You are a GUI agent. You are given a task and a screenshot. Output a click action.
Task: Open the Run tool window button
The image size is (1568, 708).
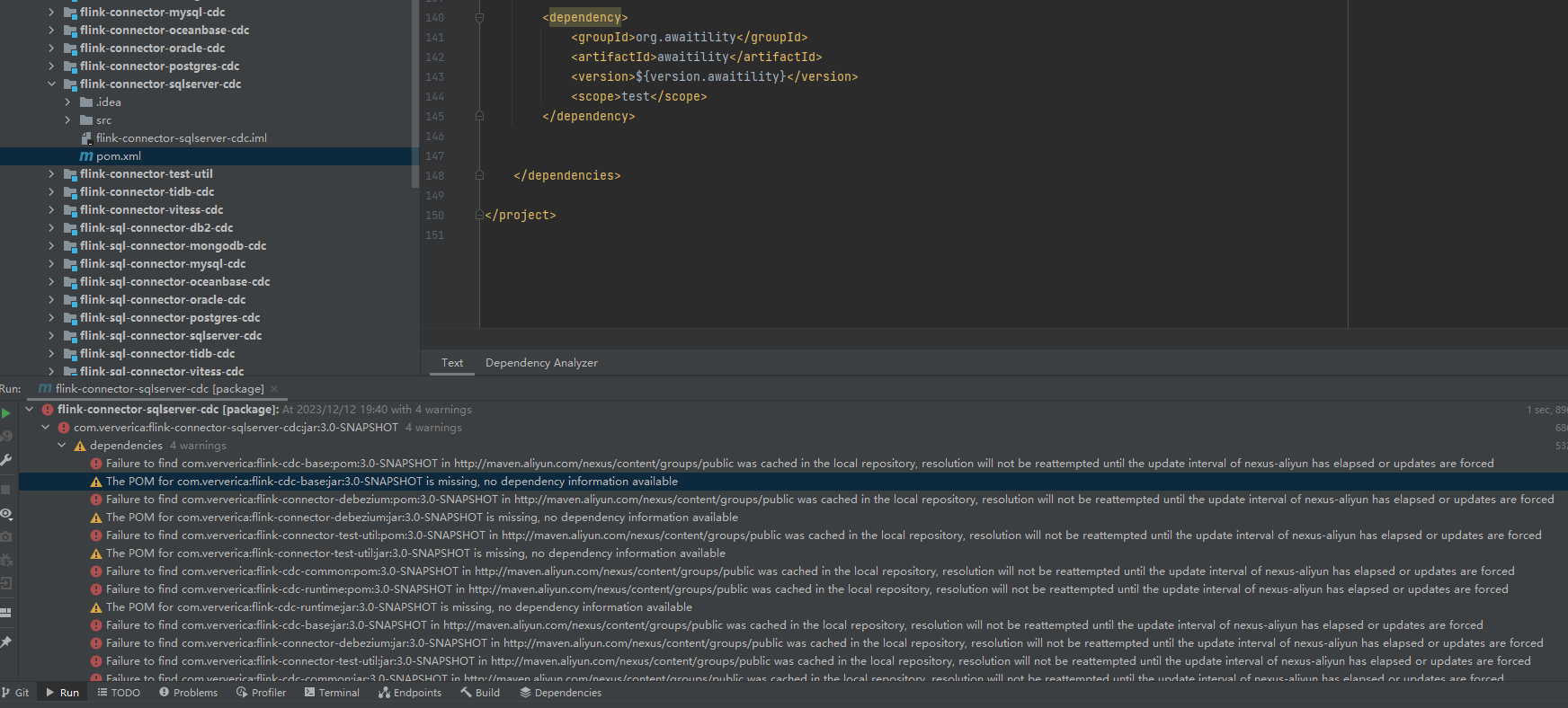[x=63, y=693]
